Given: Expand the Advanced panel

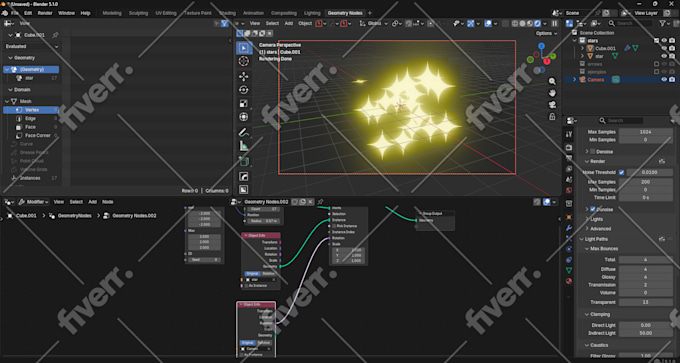Looking at the screenshot, I should [x=587, y=229].
